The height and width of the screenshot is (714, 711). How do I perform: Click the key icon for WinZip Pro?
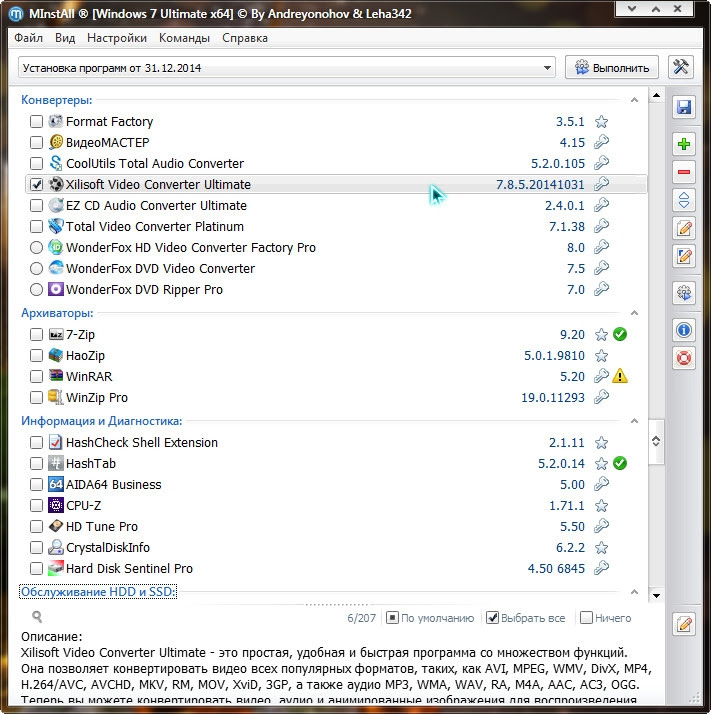coord(601,397)
